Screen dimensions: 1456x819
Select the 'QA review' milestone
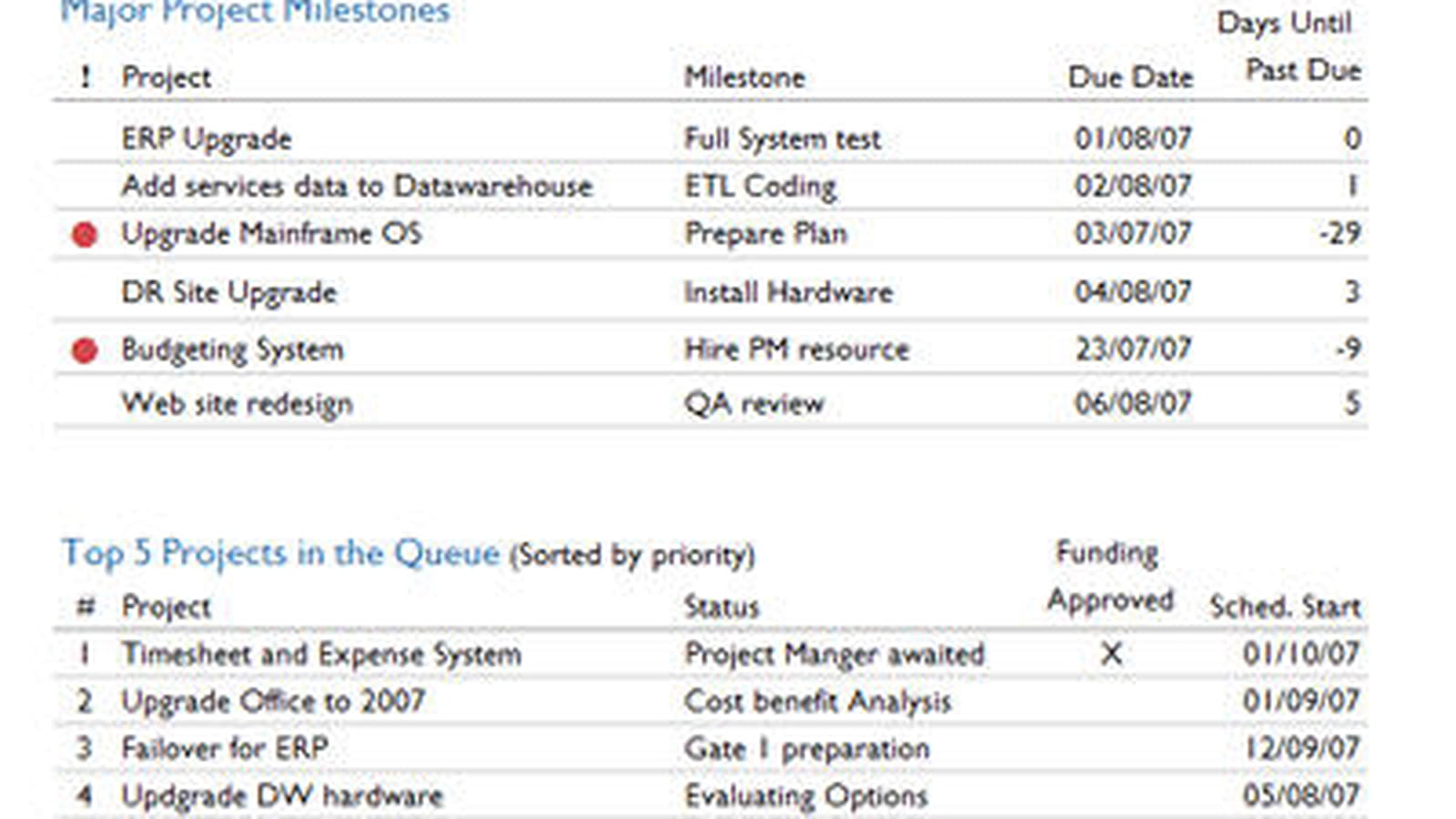point(753,404)
